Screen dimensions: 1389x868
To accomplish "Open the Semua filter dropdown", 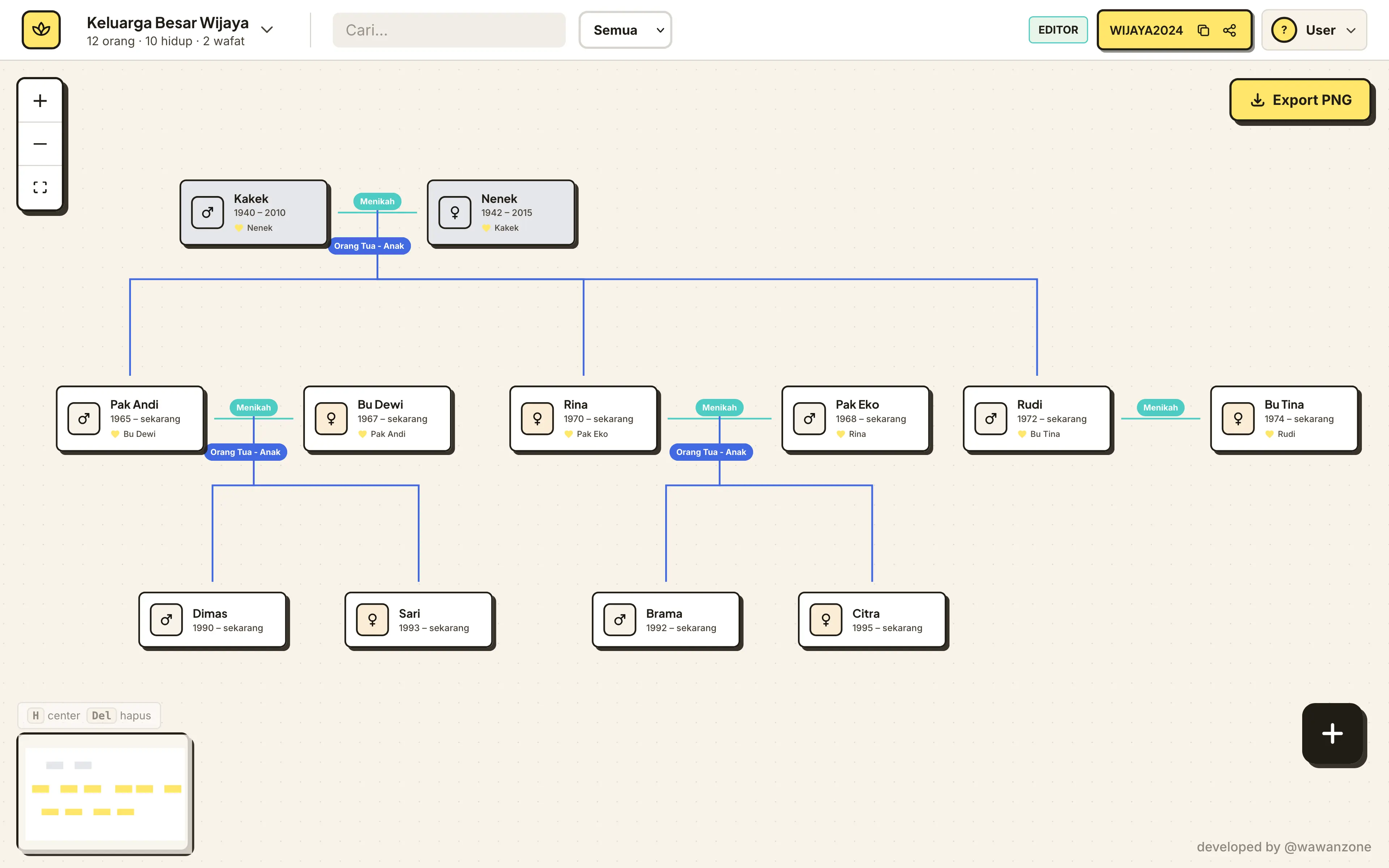I will (x=625, y=30).
